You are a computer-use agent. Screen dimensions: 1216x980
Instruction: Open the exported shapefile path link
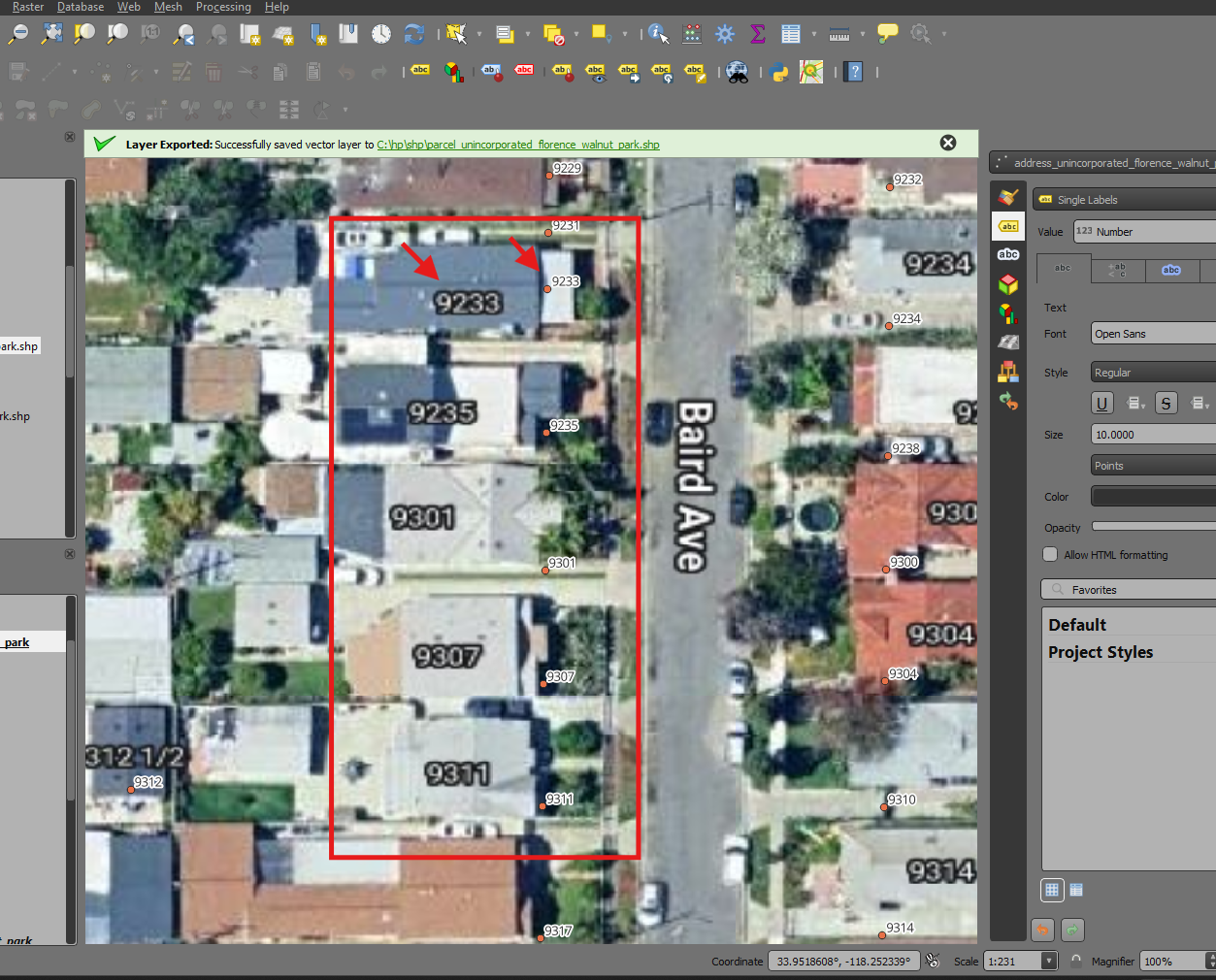click(518, 145)
